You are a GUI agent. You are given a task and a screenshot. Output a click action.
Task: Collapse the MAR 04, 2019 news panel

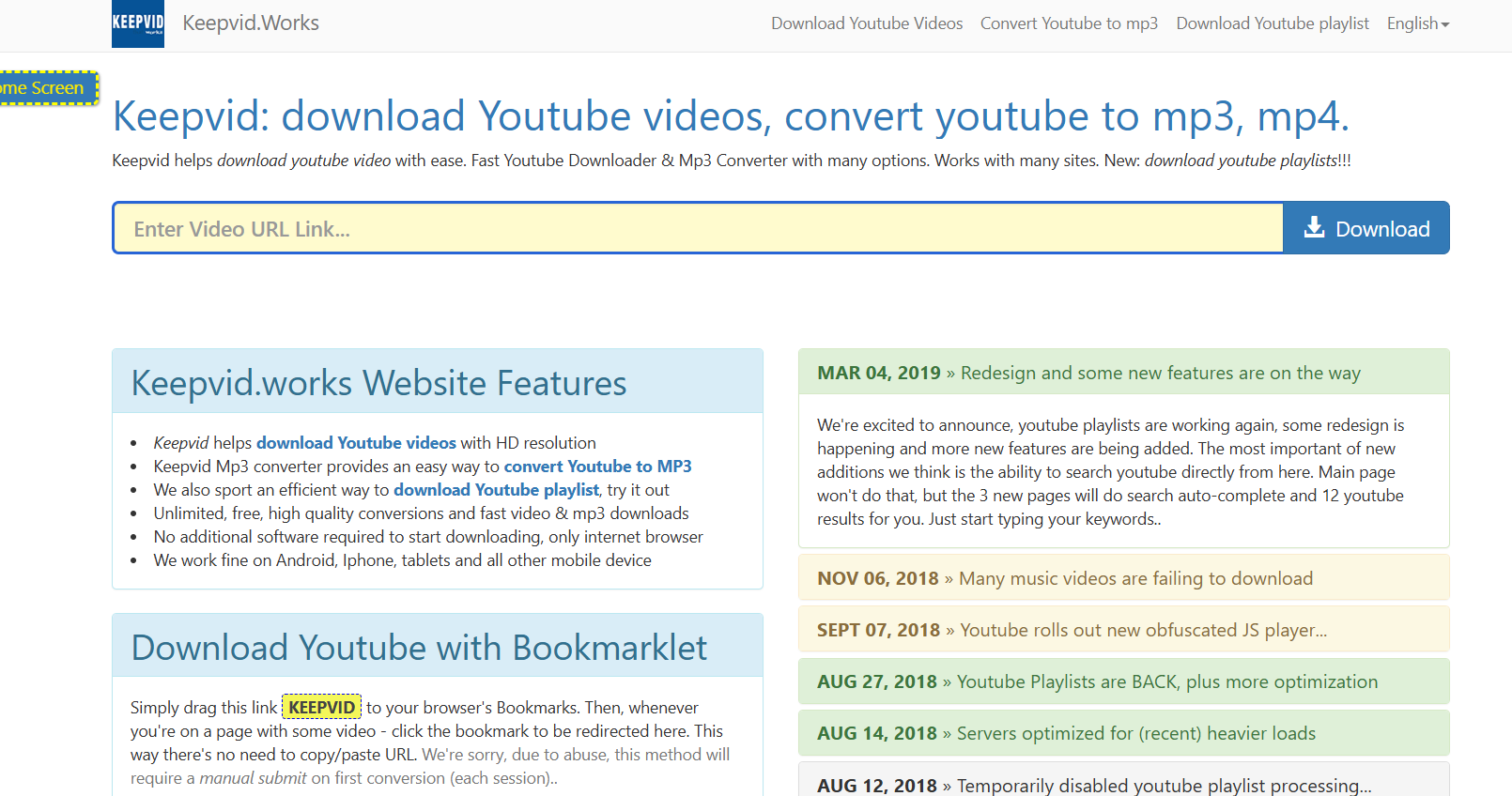pos(1123,373)
